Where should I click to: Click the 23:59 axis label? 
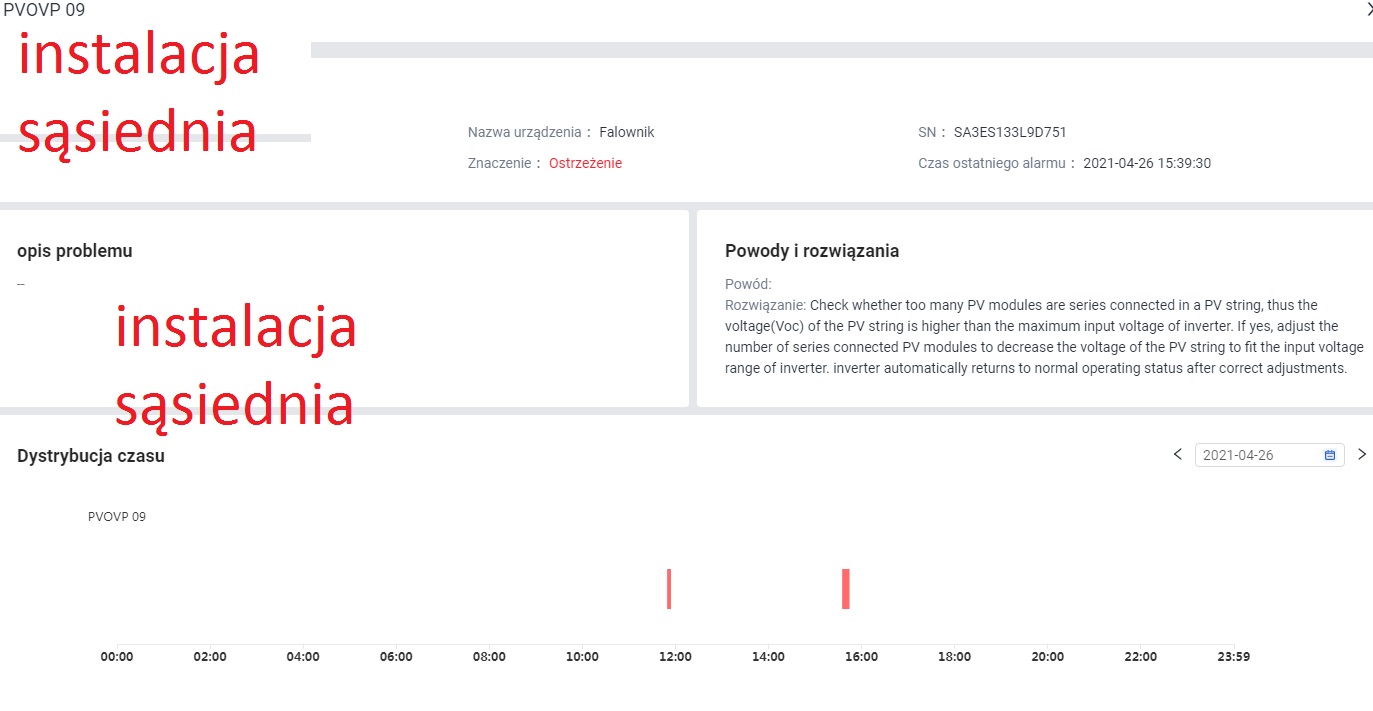(1233, 657)
